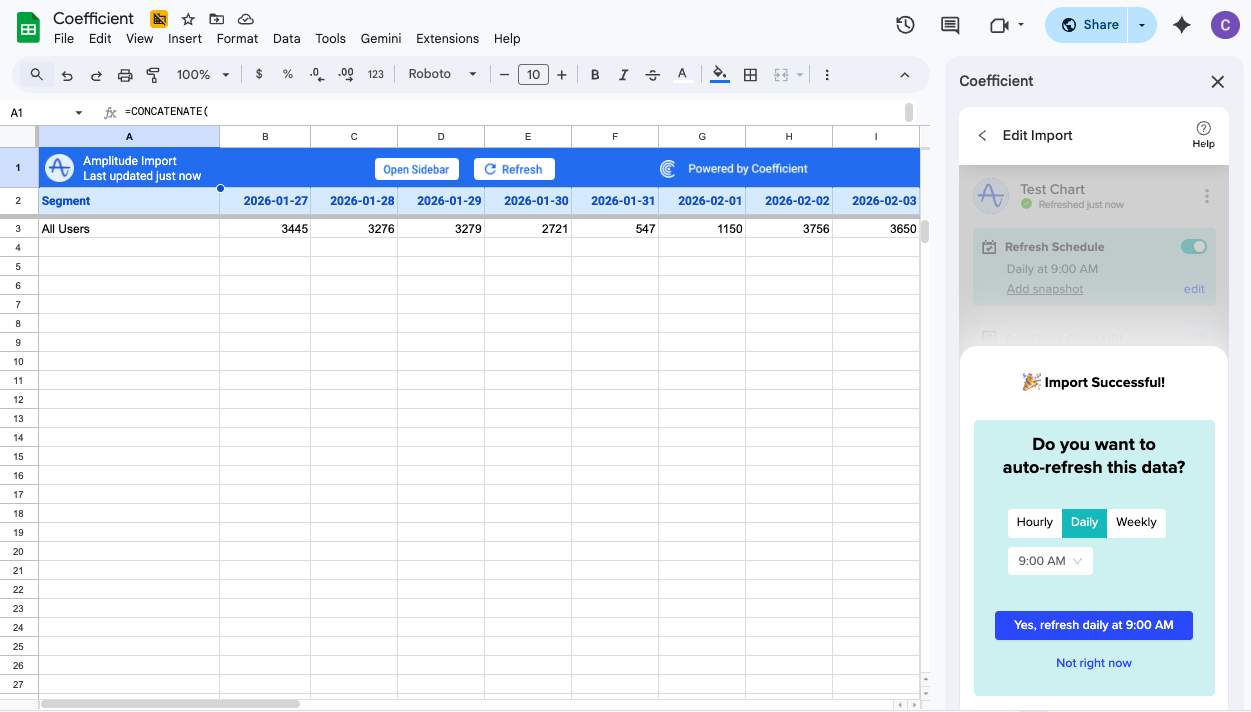Click 'Yes, refresh daily at 9:00 AM'
Screen dimensions: 1251x712
click(1093, 625)
